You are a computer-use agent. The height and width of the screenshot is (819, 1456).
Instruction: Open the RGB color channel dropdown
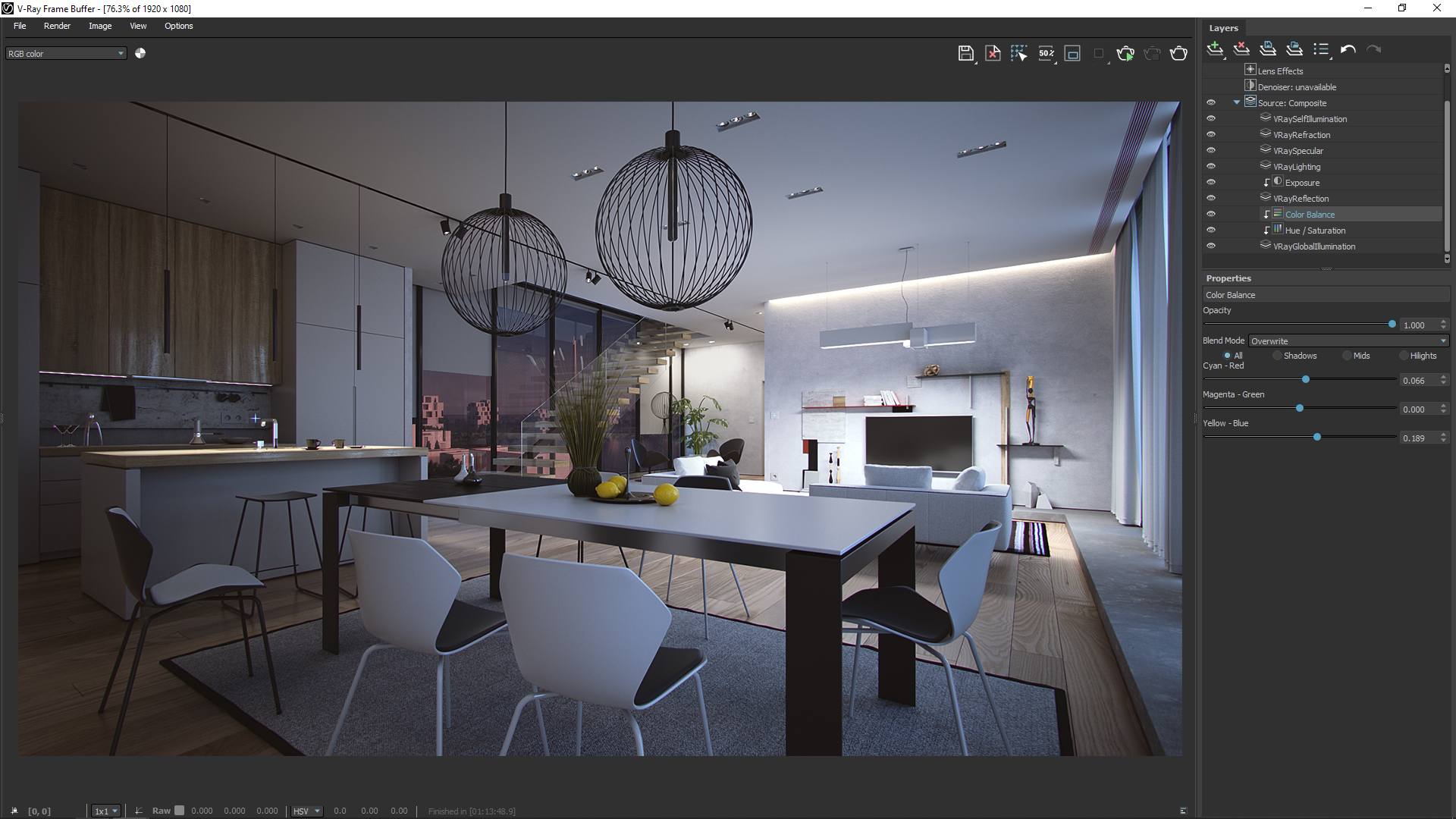(x=66, y=54)
